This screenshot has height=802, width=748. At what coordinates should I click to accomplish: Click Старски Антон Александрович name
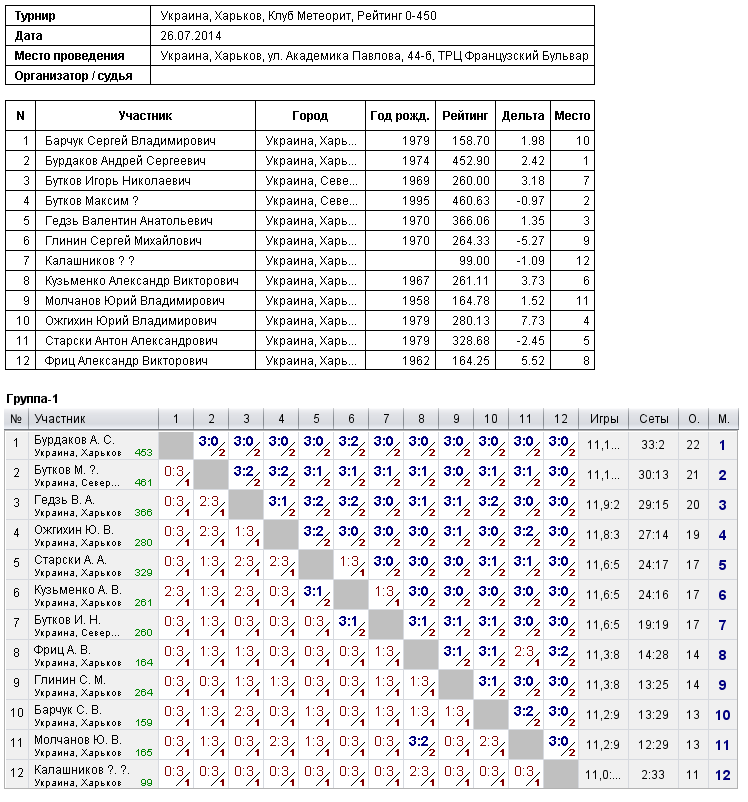[x=131, y=340]
